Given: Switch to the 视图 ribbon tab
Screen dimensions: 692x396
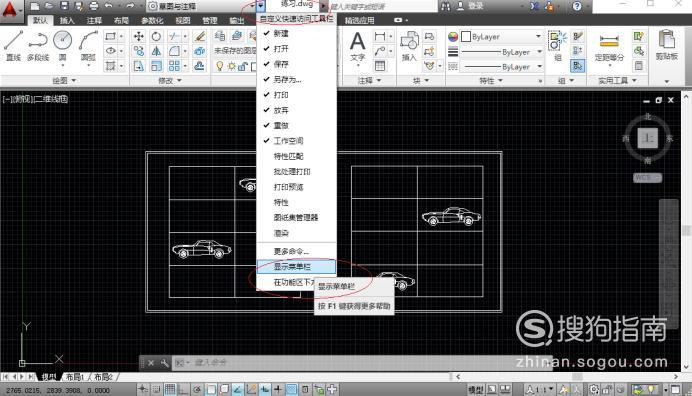Looking at the screenshot, I should pyautogui.click(x=183, y=20).
